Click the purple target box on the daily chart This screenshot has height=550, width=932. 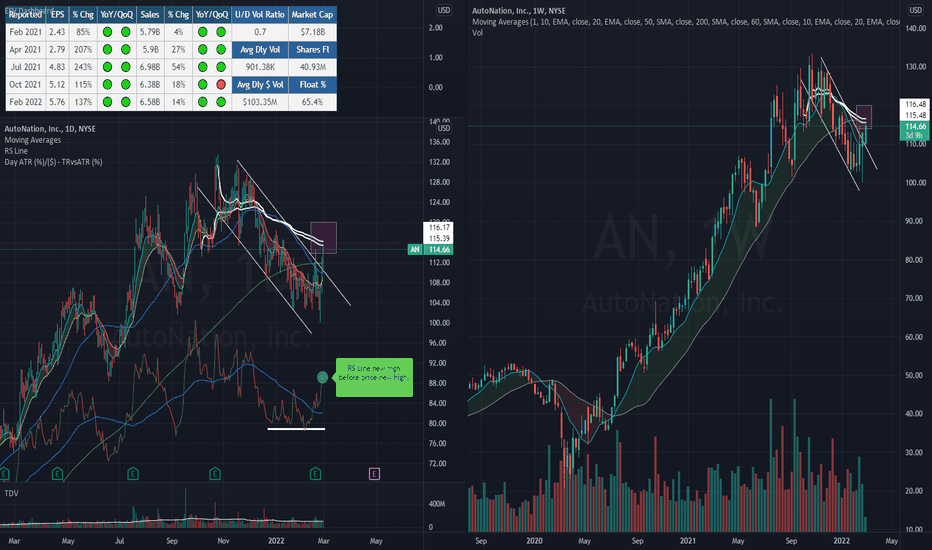click(323, 237)
